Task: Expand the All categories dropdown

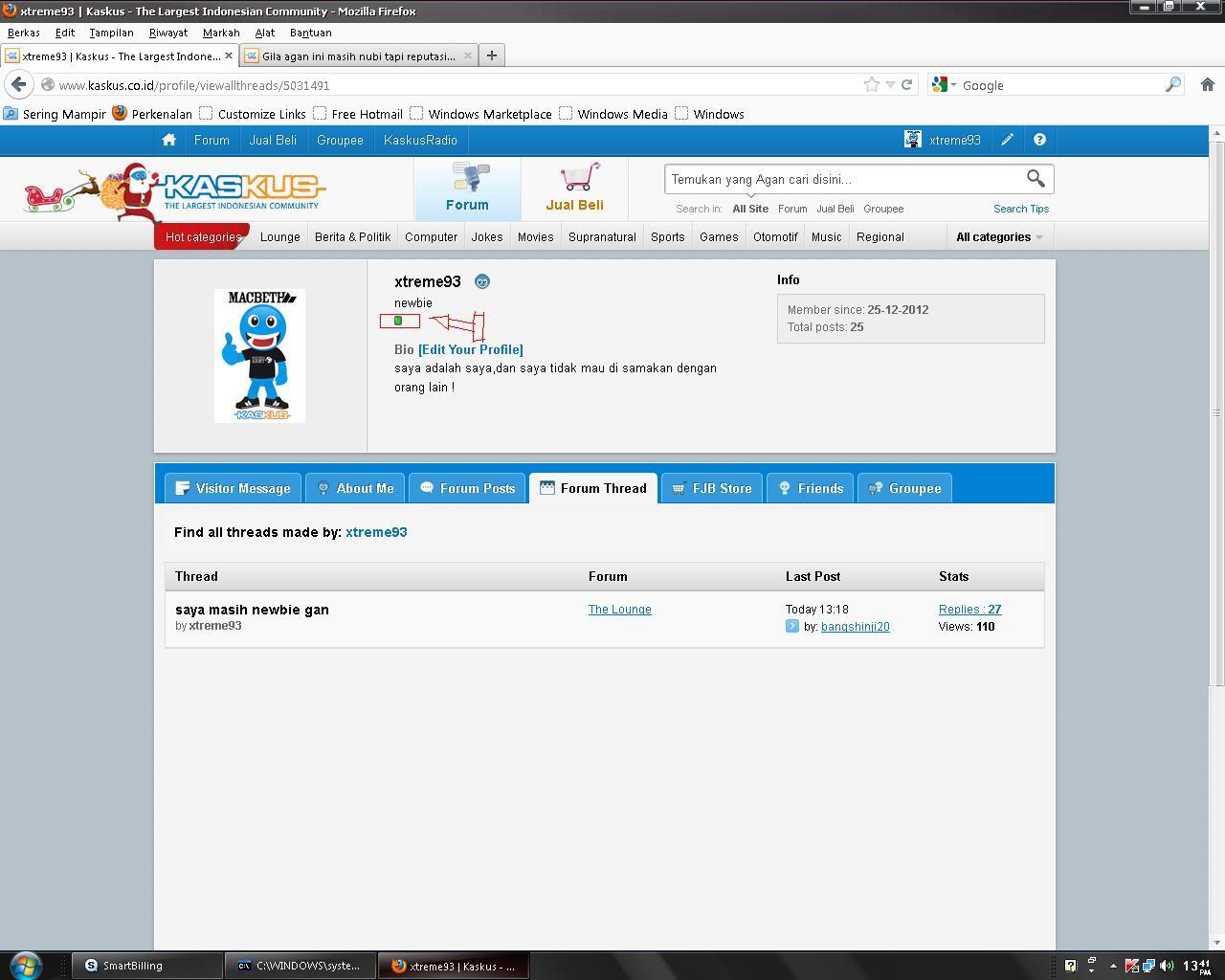Action: (999, 237)
